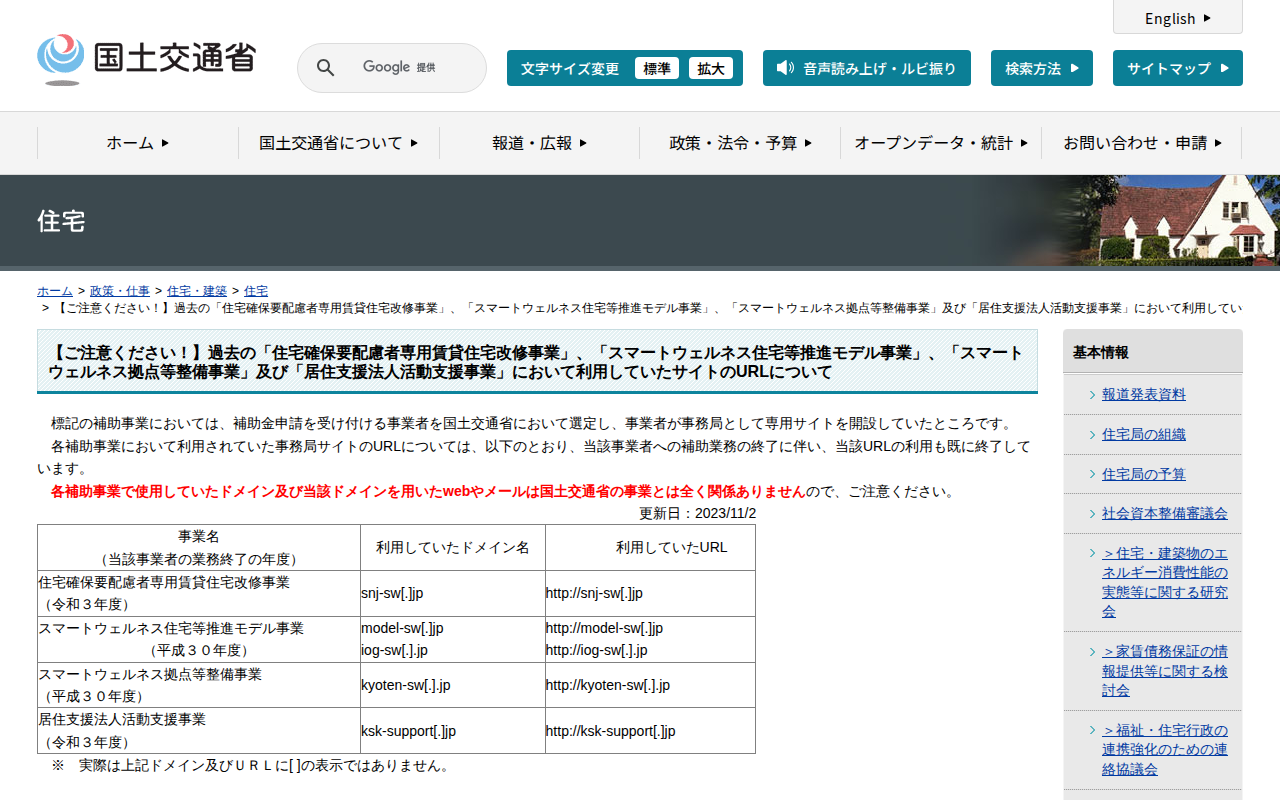Follow the 住宅・建築 breadcrumb link
This screenshot has width=1280, height=800.
pos(197,291)
